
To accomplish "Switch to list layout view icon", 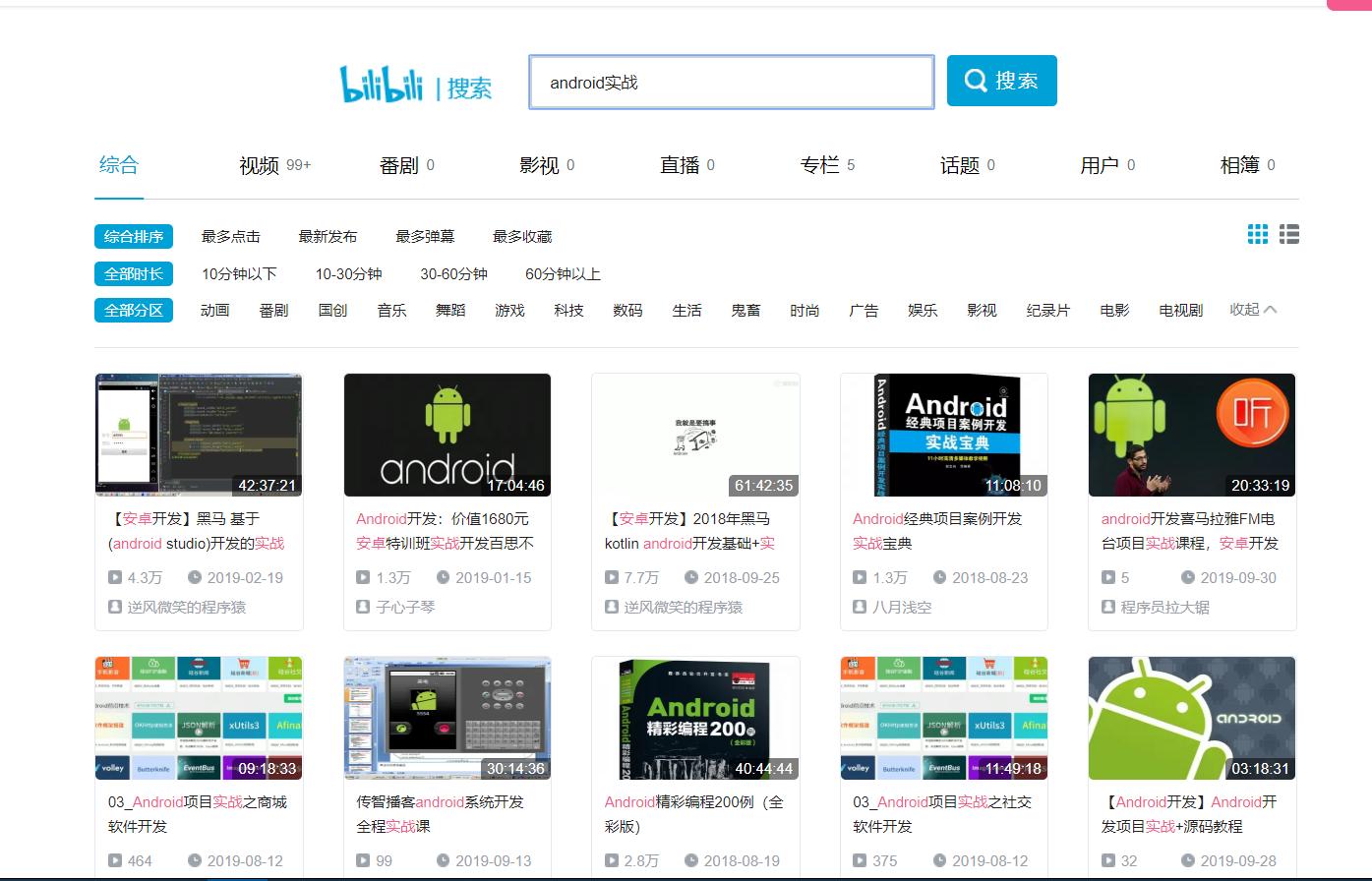I will click(x=1288, y=234).
